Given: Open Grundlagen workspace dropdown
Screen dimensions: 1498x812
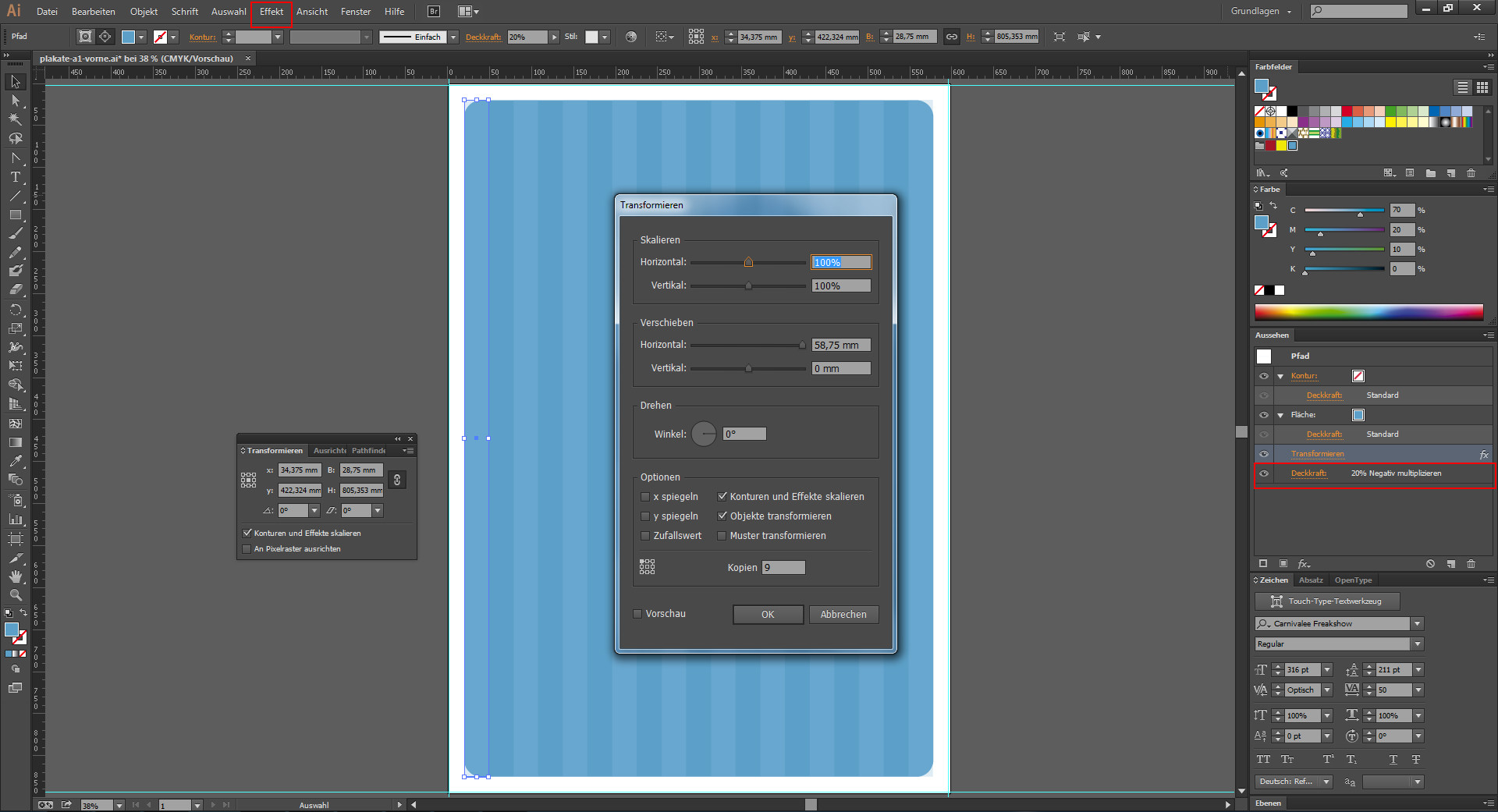Looking at the screenshot, I should point(1262,11).
